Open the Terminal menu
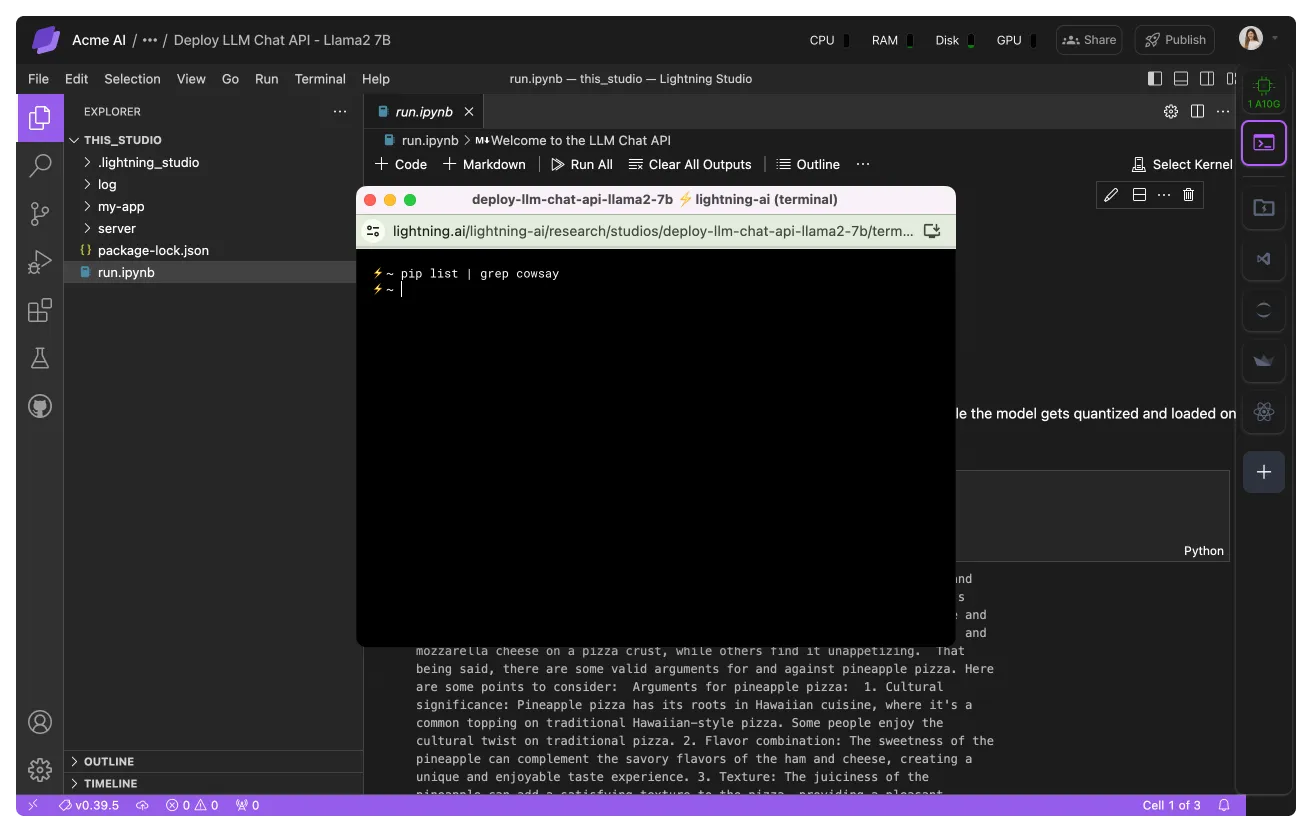The height and width of the screenshot is (832, 1312). pos(320,79)
